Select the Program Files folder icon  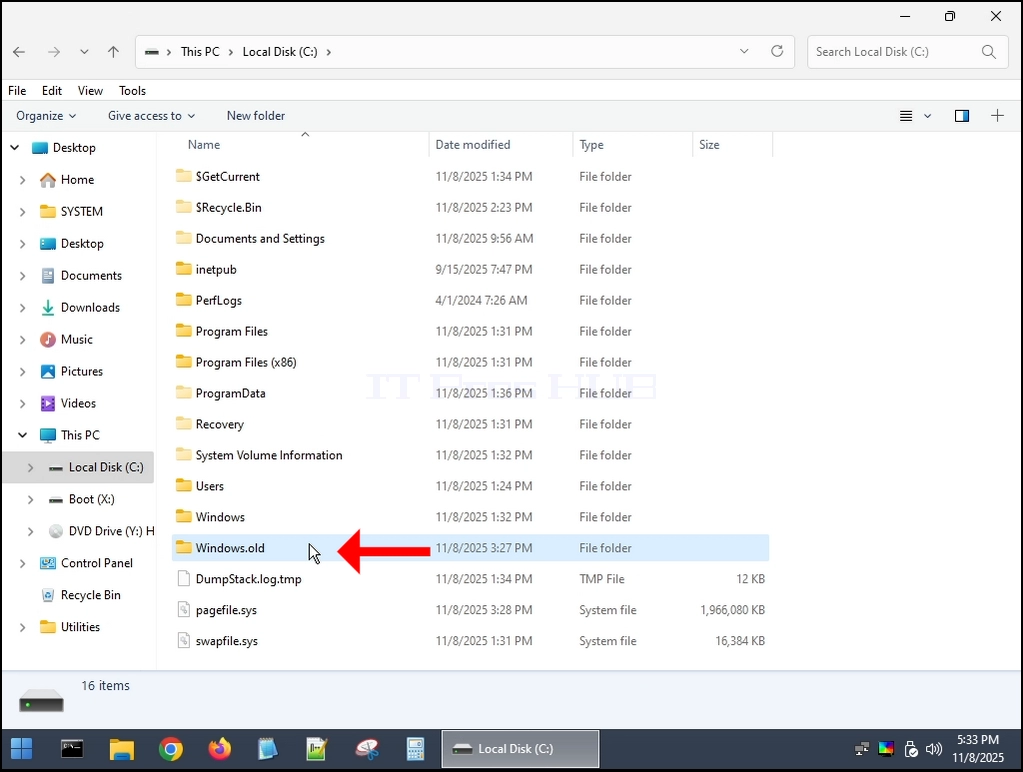(x=183, y=331)
